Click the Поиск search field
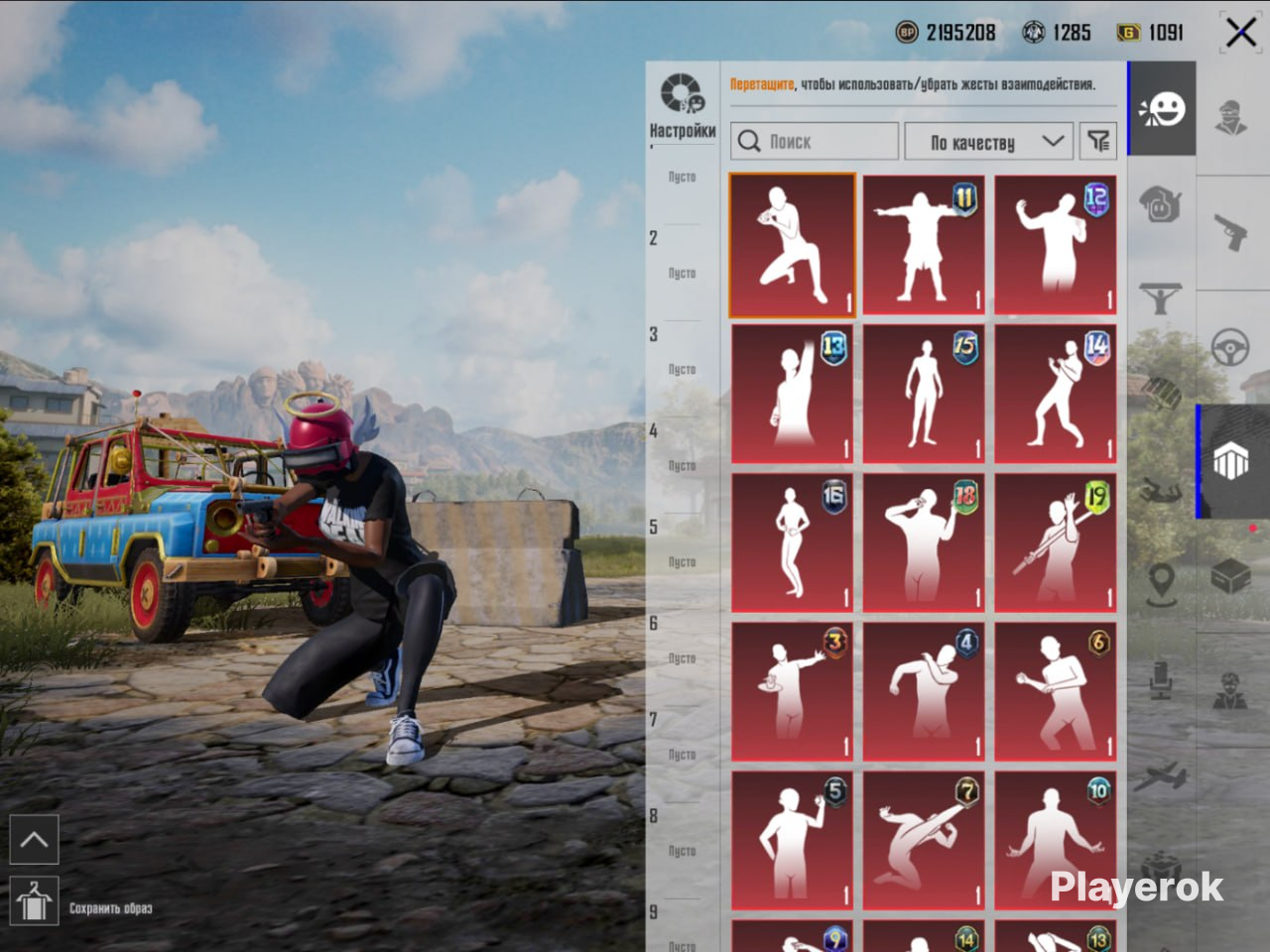This screenshot has width=1270, height=952. (815, 142)
